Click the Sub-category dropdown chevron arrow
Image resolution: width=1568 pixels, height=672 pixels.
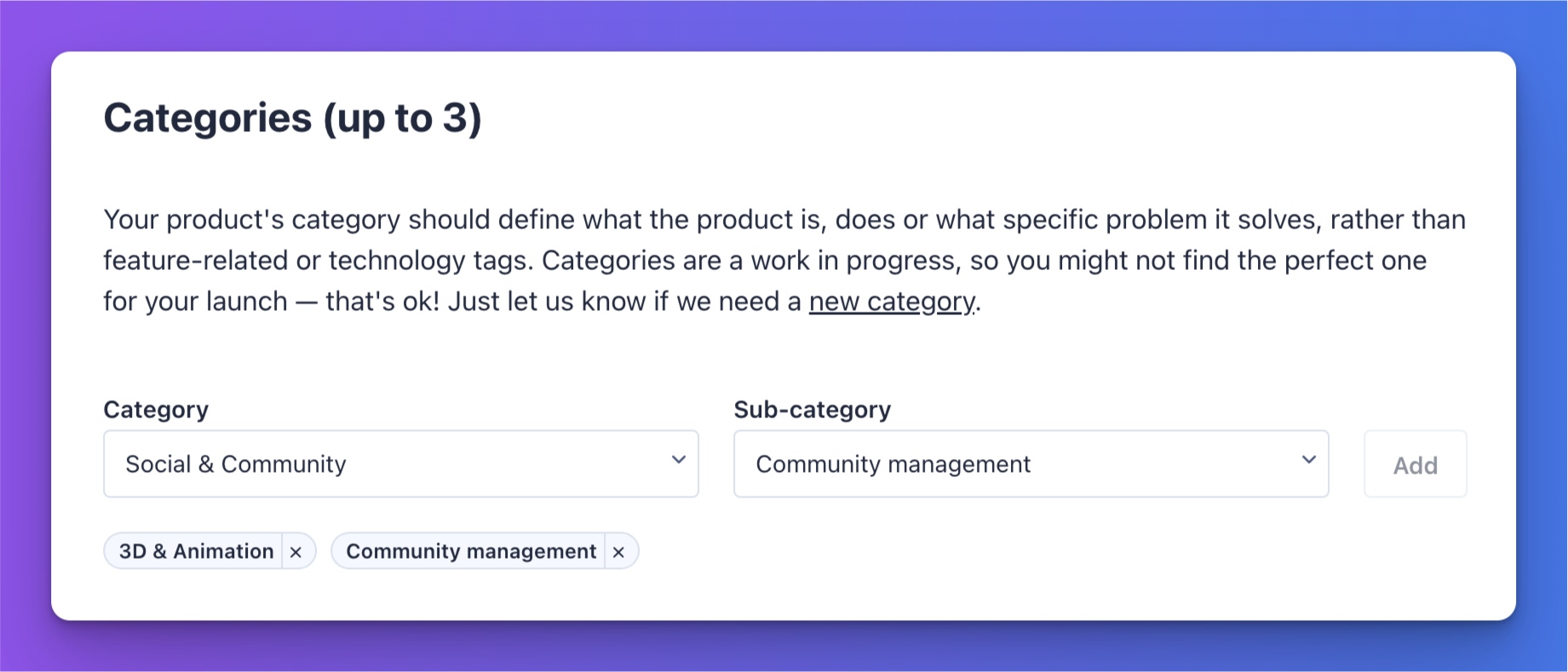1309,460
